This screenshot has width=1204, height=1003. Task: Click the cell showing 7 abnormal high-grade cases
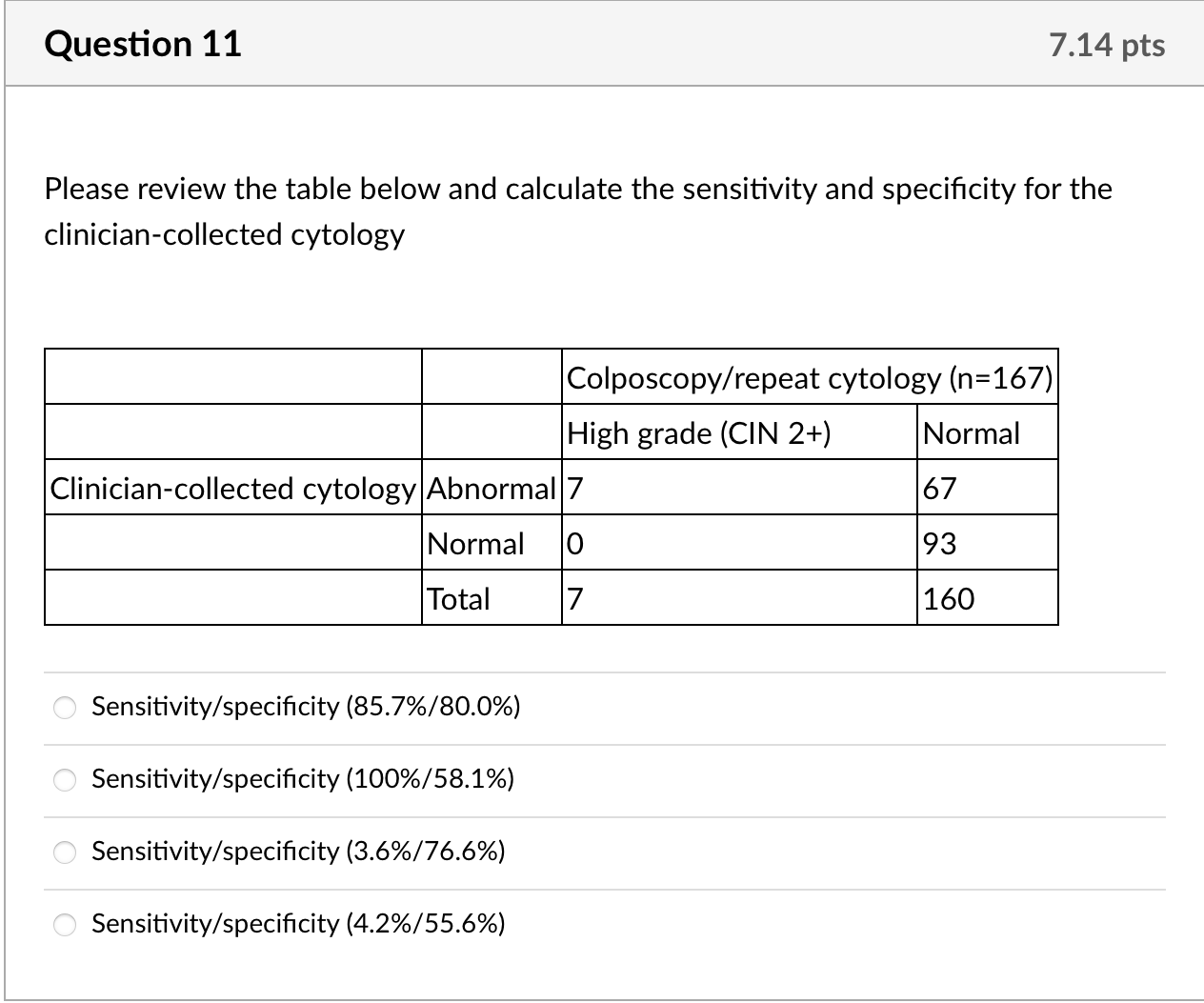tap(573, 488)
